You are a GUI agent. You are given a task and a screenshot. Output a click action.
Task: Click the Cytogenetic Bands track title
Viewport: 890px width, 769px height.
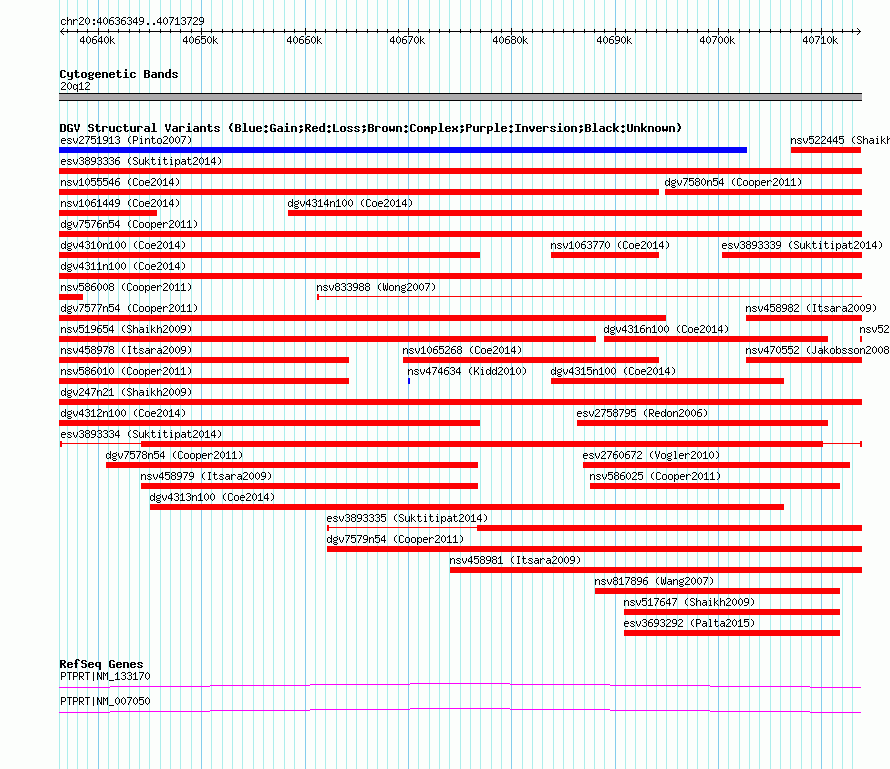click(119, 74)
